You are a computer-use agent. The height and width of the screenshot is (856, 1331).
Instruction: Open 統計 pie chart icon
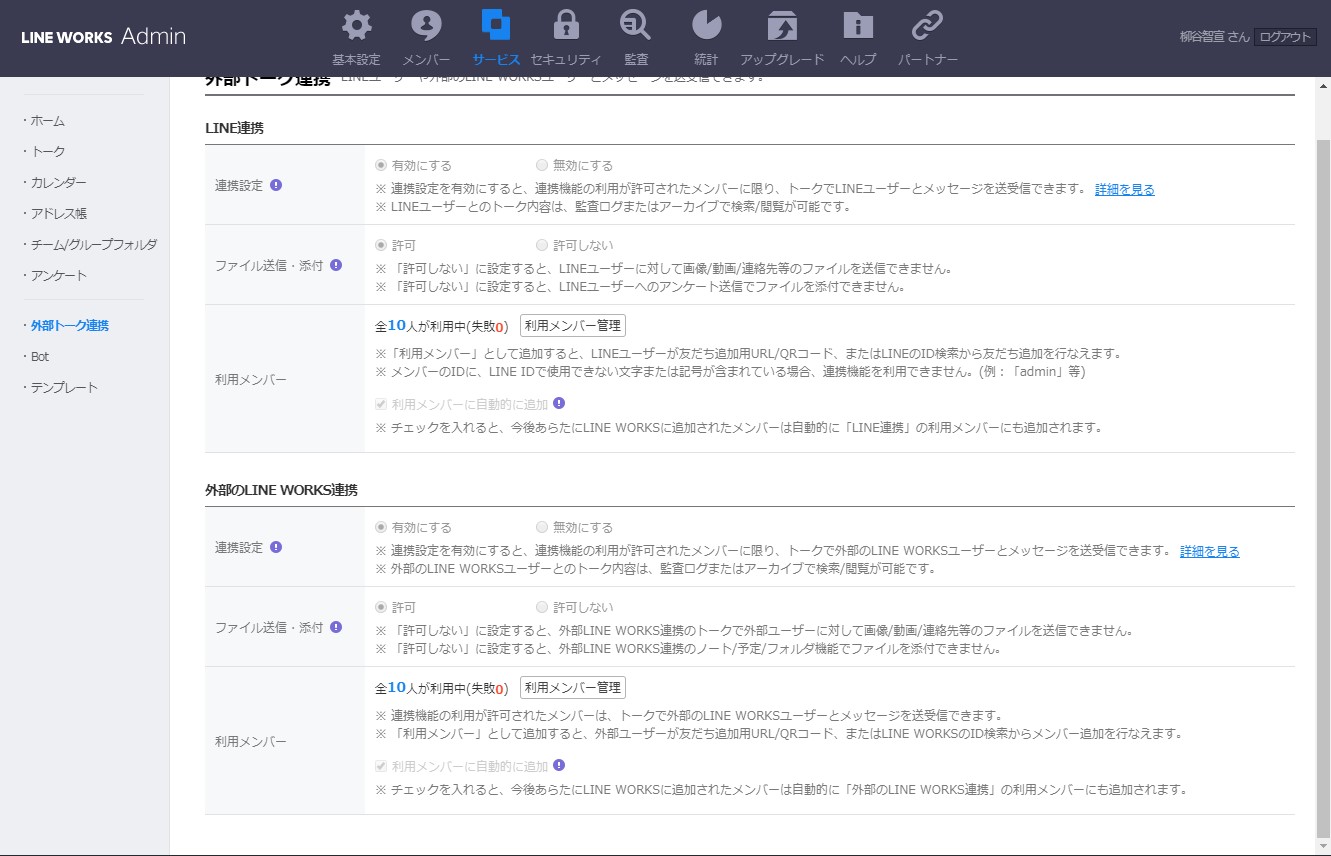coord(706,25)
